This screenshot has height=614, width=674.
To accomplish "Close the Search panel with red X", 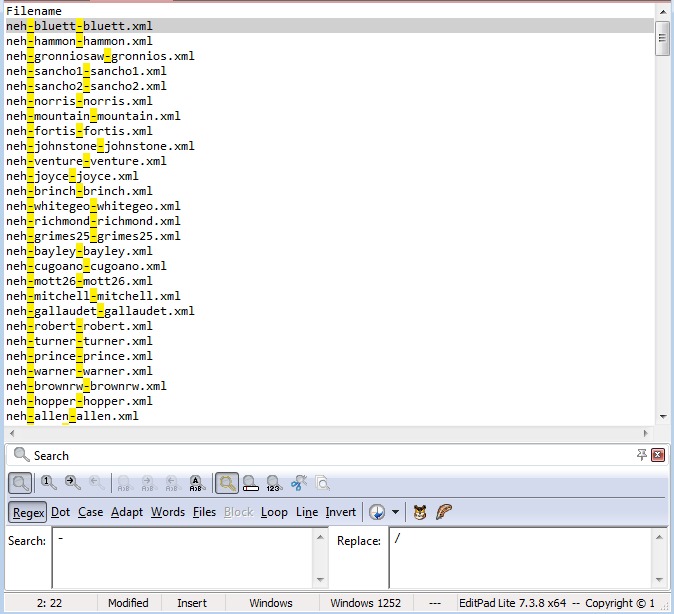I will click(x=658, y=455).
